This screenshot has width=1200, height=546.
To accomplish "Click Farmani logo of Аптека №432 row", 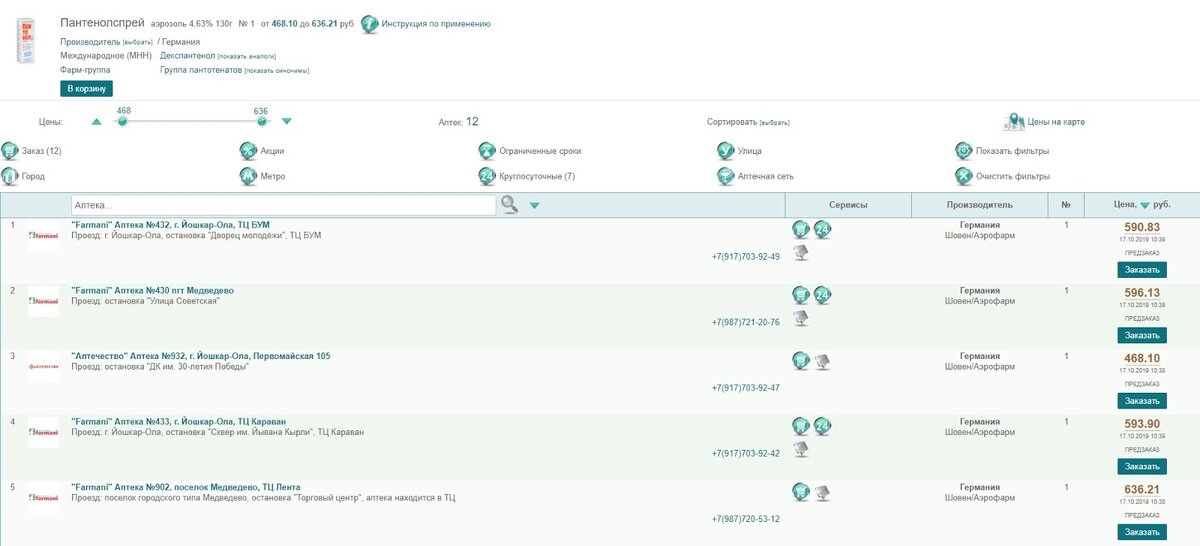I will (x=43, y=236).
